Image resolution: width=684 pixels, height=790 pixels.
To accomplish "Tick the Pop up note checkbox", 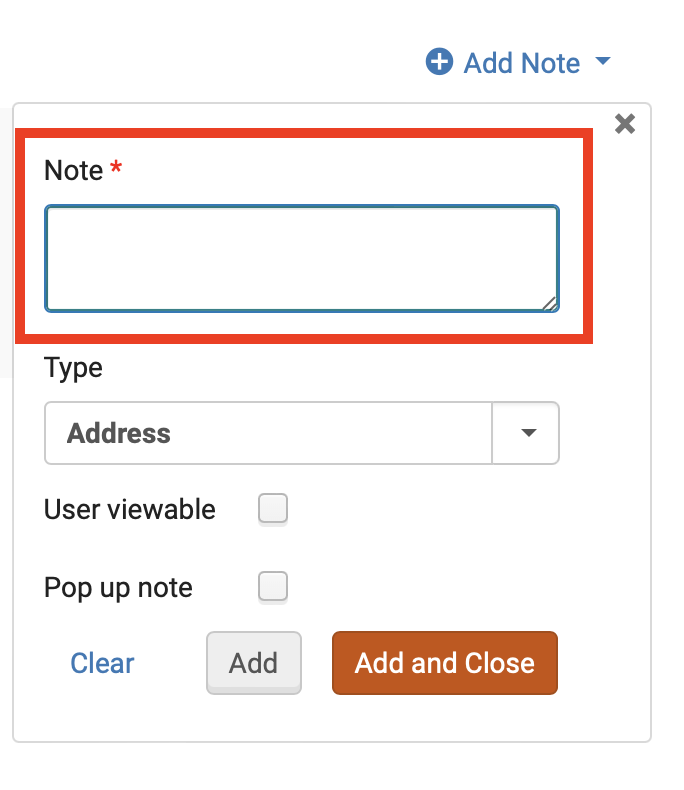I will point(273,586).
